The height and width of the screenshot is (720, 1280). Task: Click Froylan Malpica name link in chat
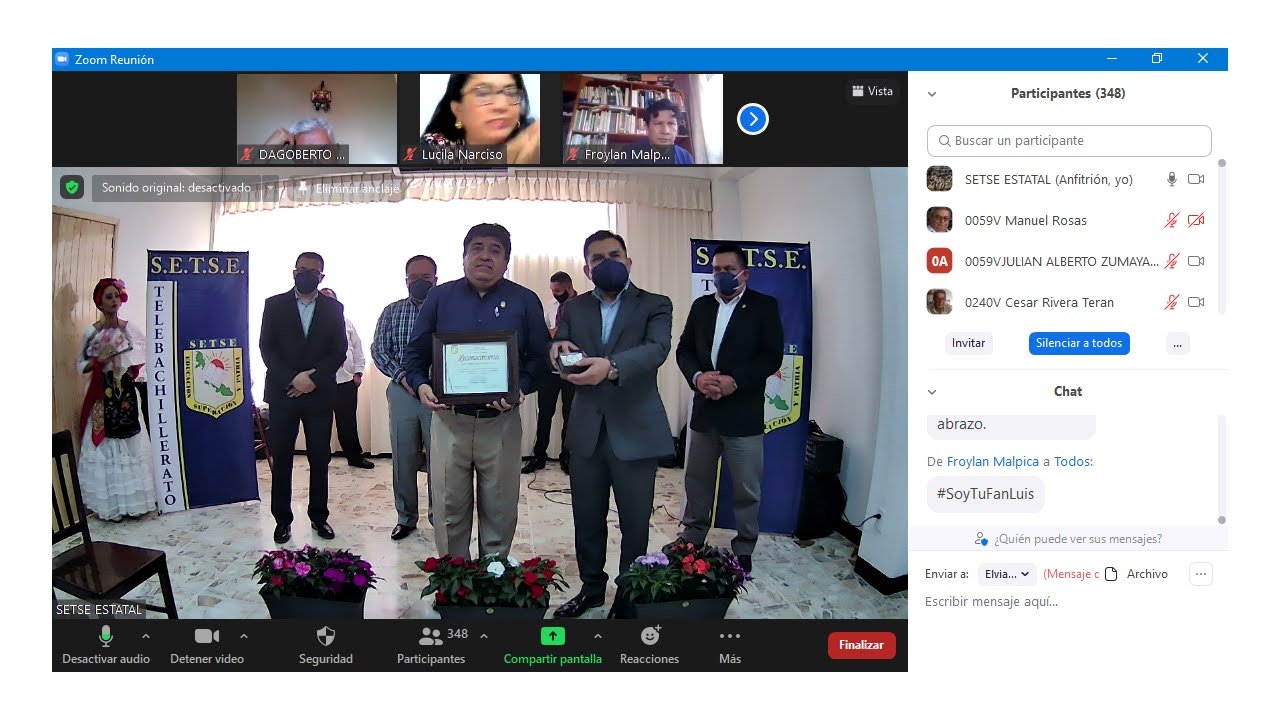993,462
